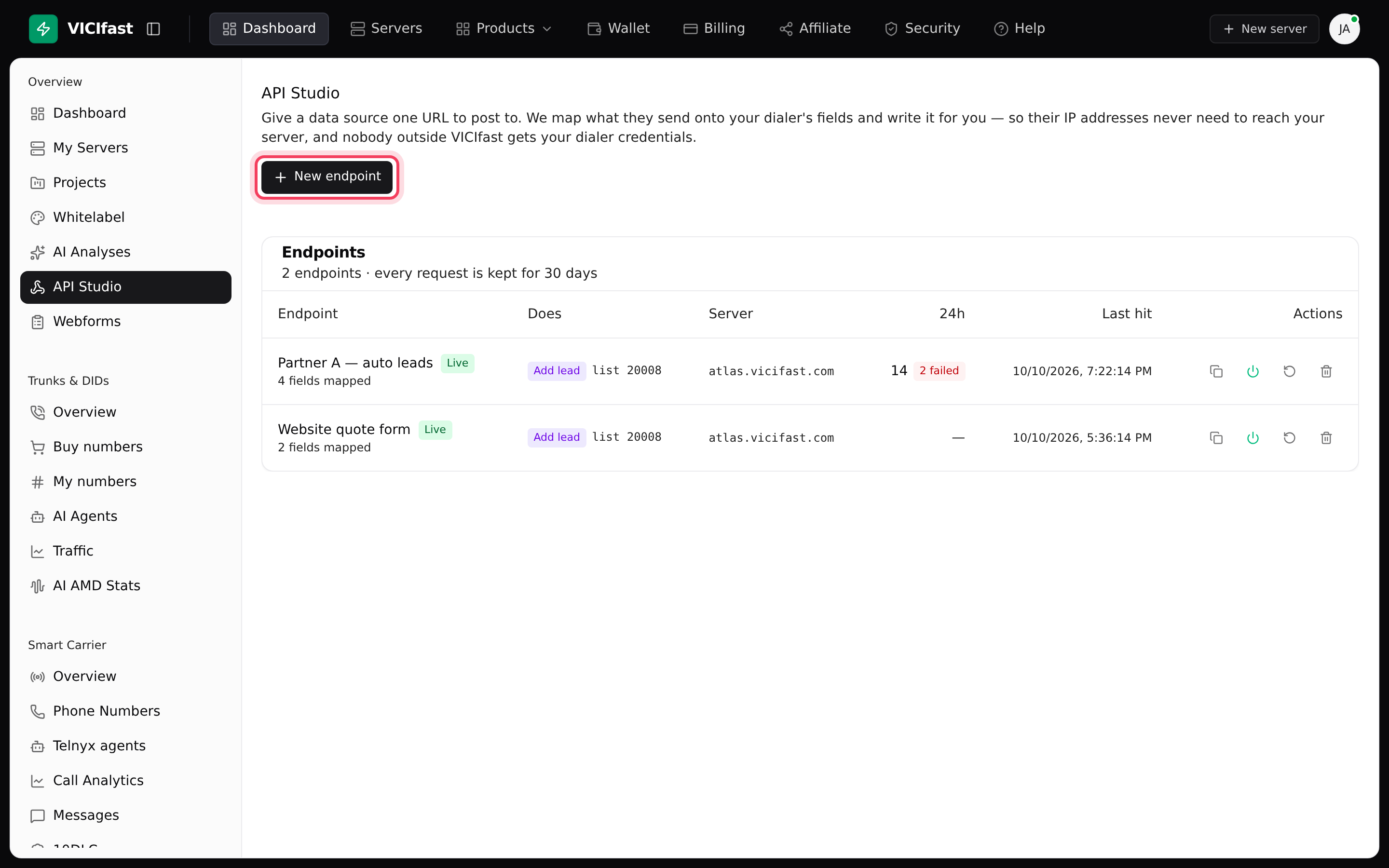Open Dashboard tab in top navigation
The image size is (1389, 868).
click(x=269, y=29)
